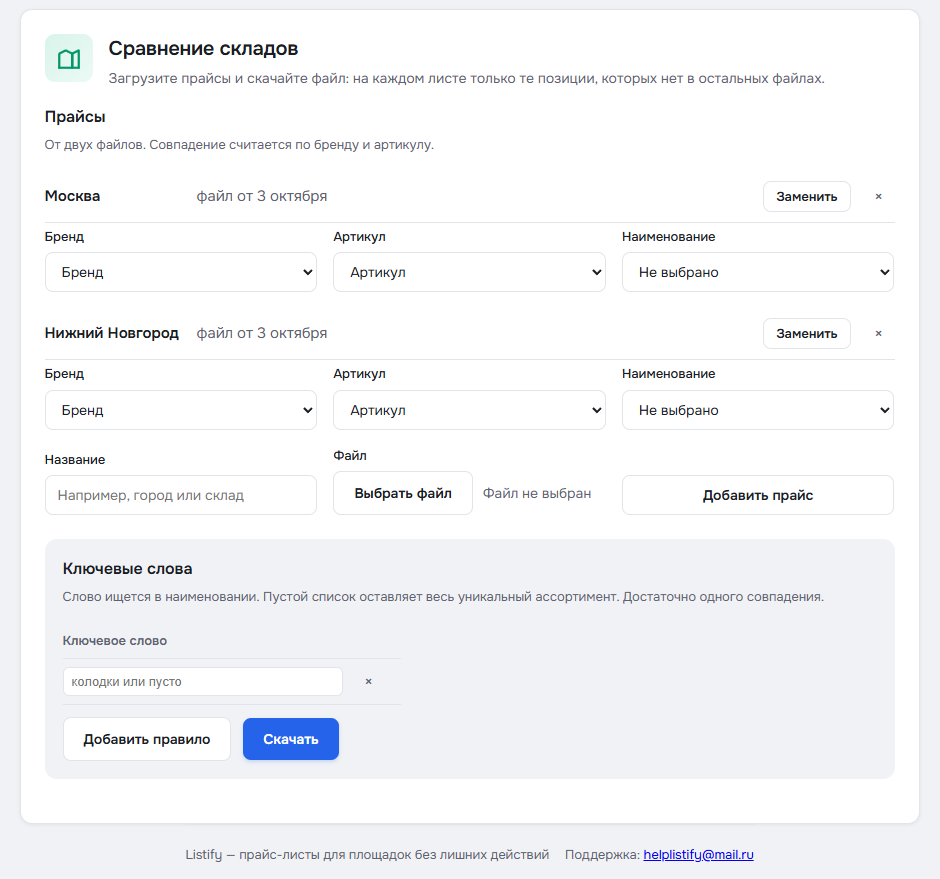Screen dimensions: 940x879
Task: Remove the Москва price file
Action: click(878, 197)
